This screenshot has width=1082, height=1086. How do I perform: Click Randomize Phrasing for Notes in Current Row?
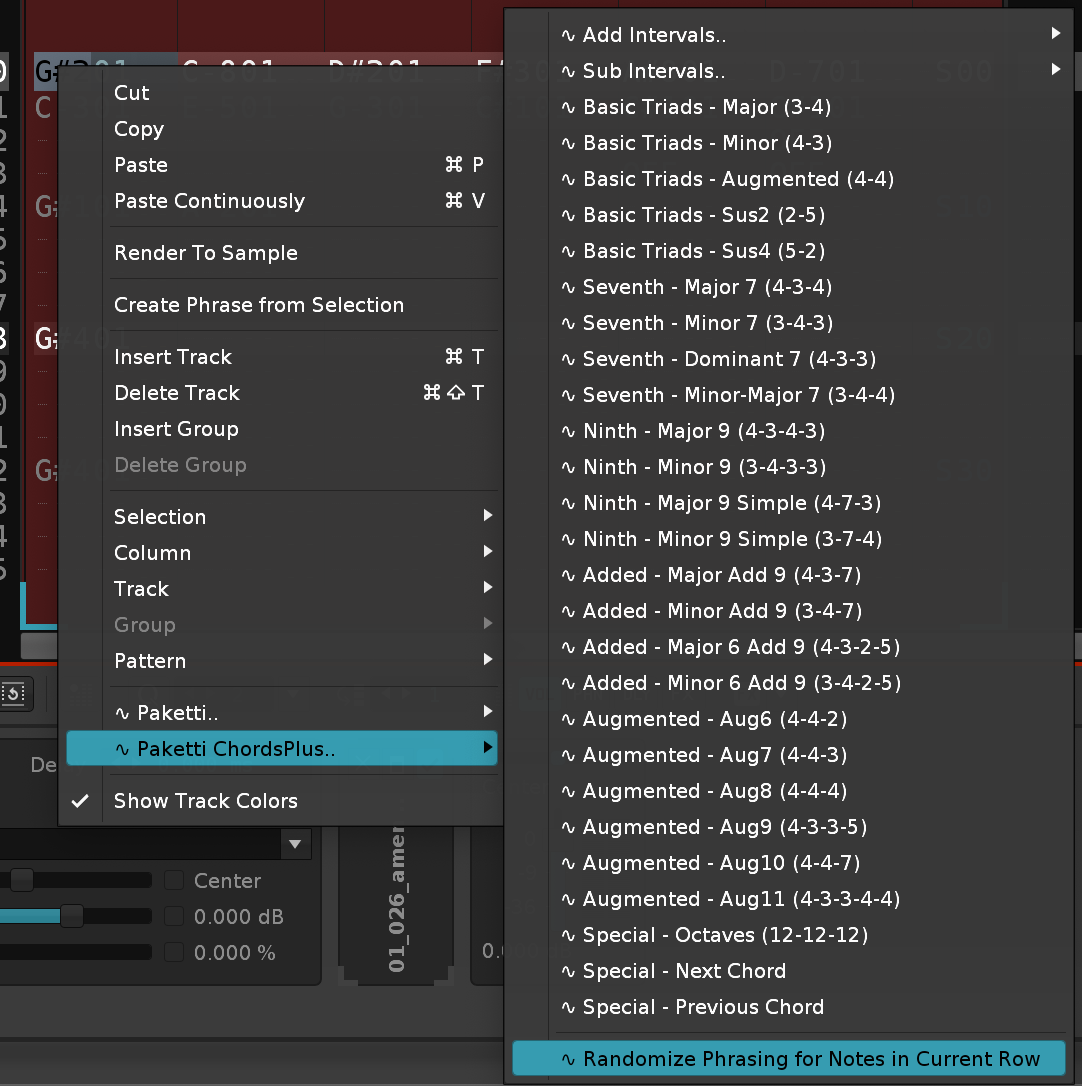click(x=811, y=1059)
